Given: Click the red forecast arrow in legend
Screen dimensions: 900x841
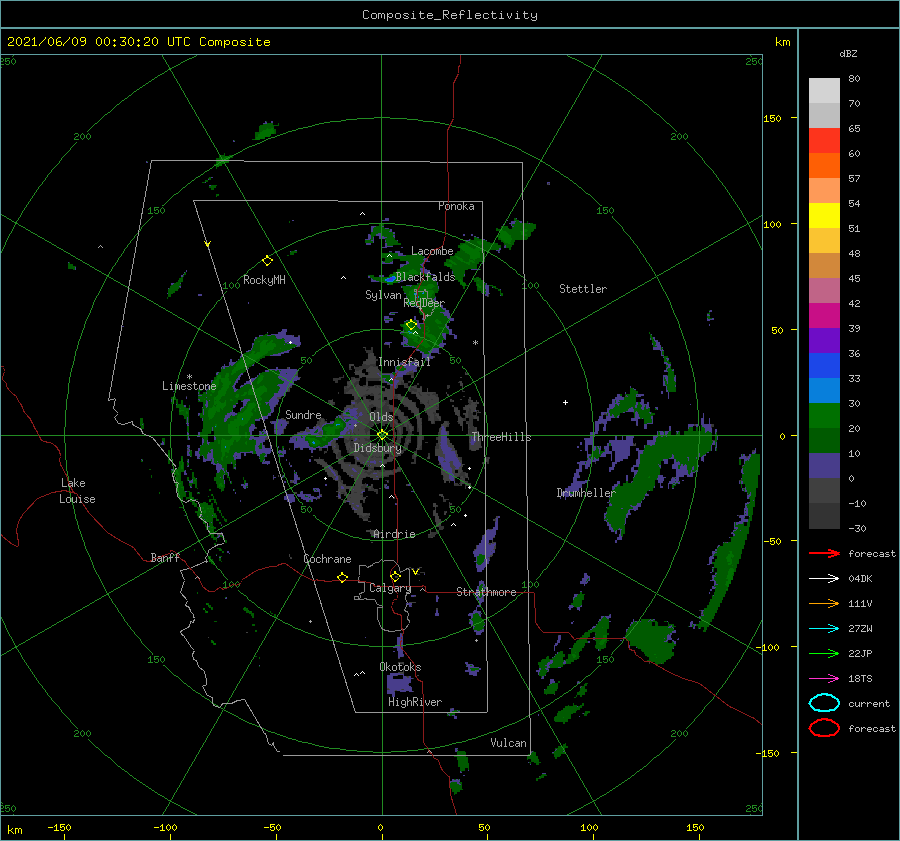Looking at the screenshot, I should 824,553.
